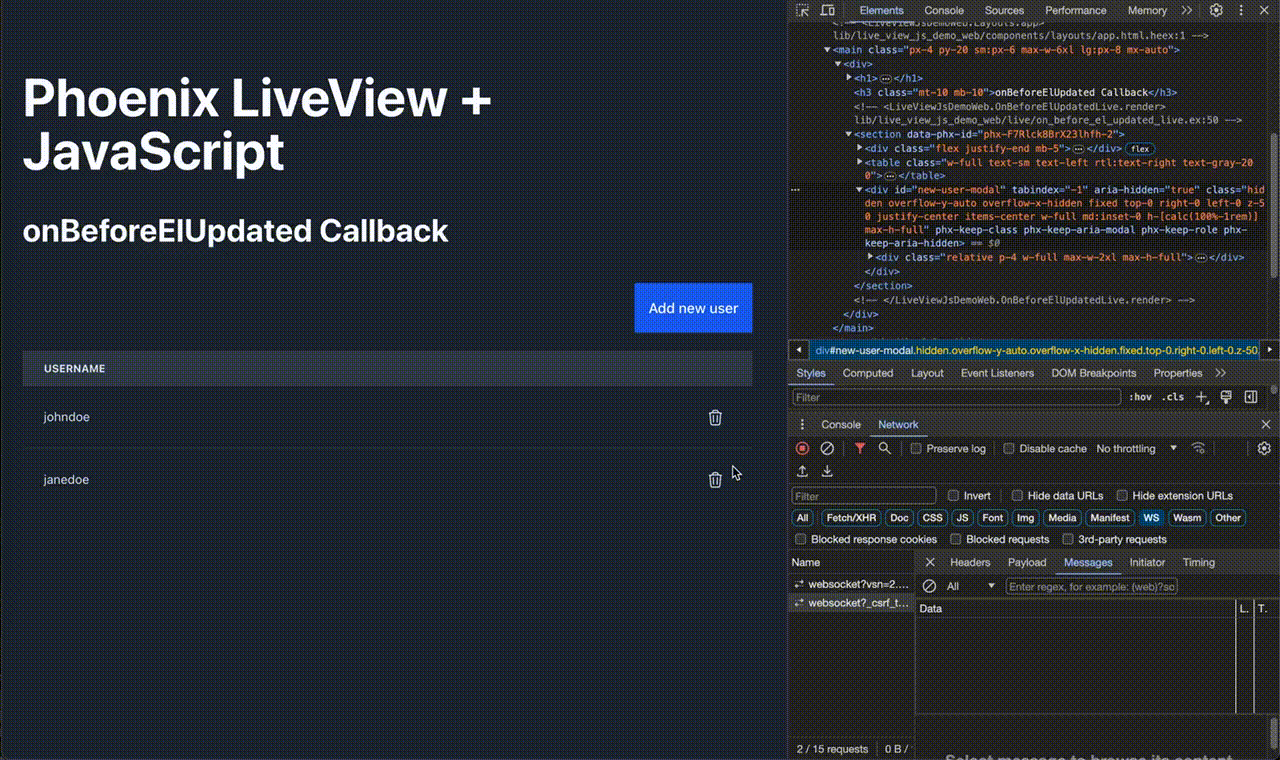Click the Add new user button
This screenshot has width=1280, height=760.
[693, 308]
